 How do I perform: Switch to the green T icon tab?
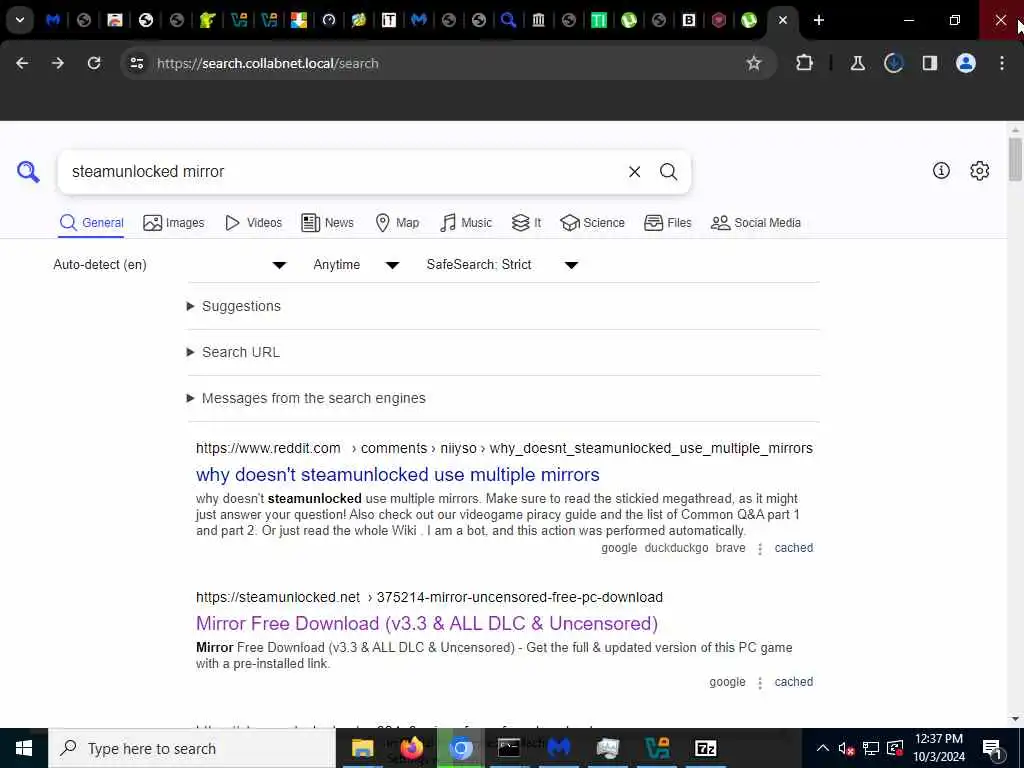pos(598,20)
